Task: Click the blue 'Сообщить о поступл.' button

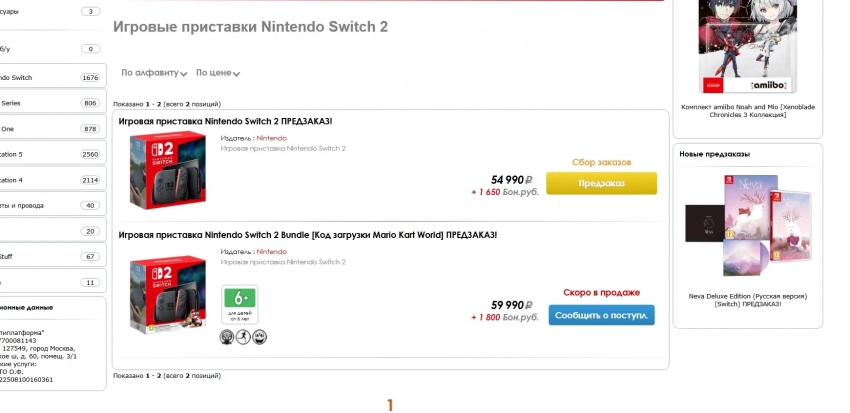Action: 601,315
